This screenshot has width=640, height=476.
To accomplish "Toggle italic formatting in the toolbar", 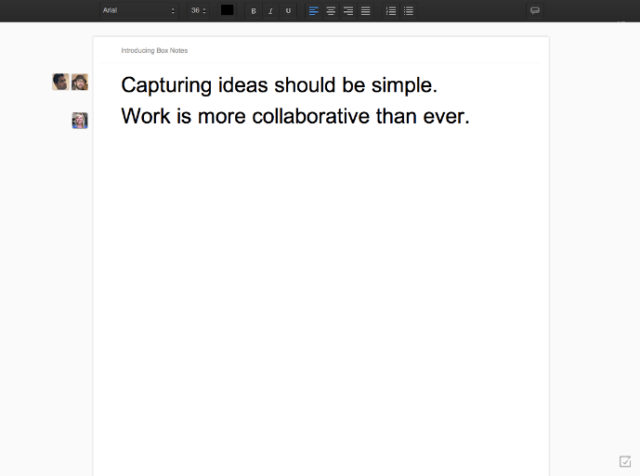I will [x=270, y=10].
